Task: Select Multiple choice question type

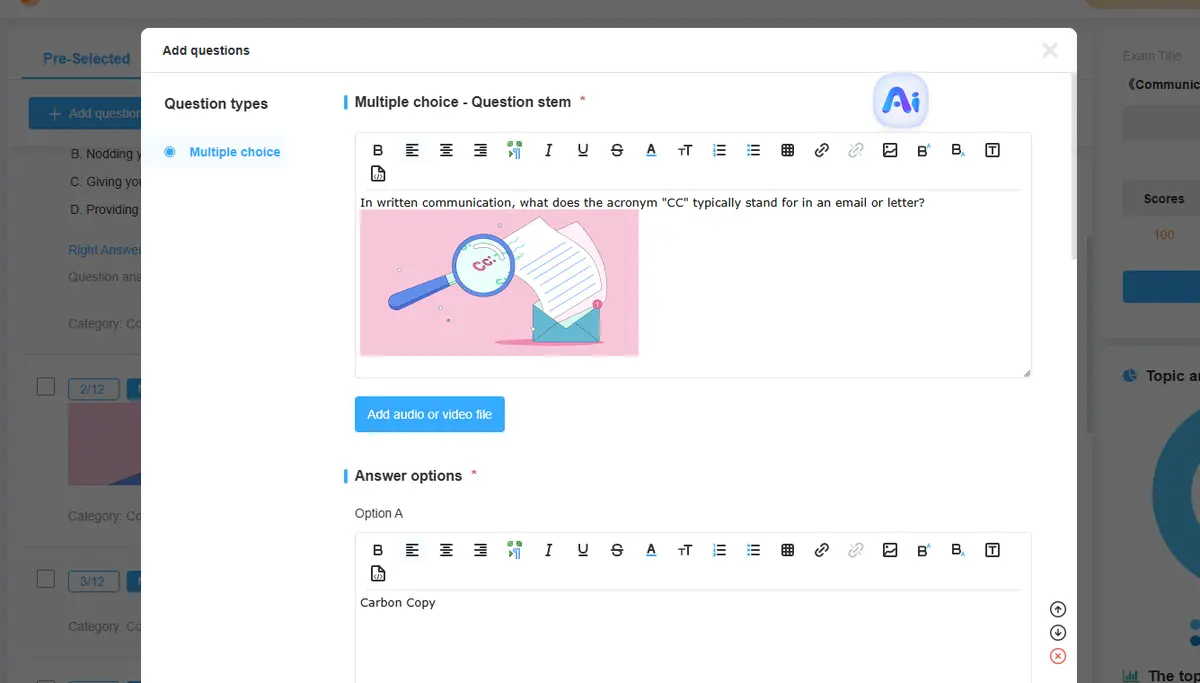Action: 222,152
